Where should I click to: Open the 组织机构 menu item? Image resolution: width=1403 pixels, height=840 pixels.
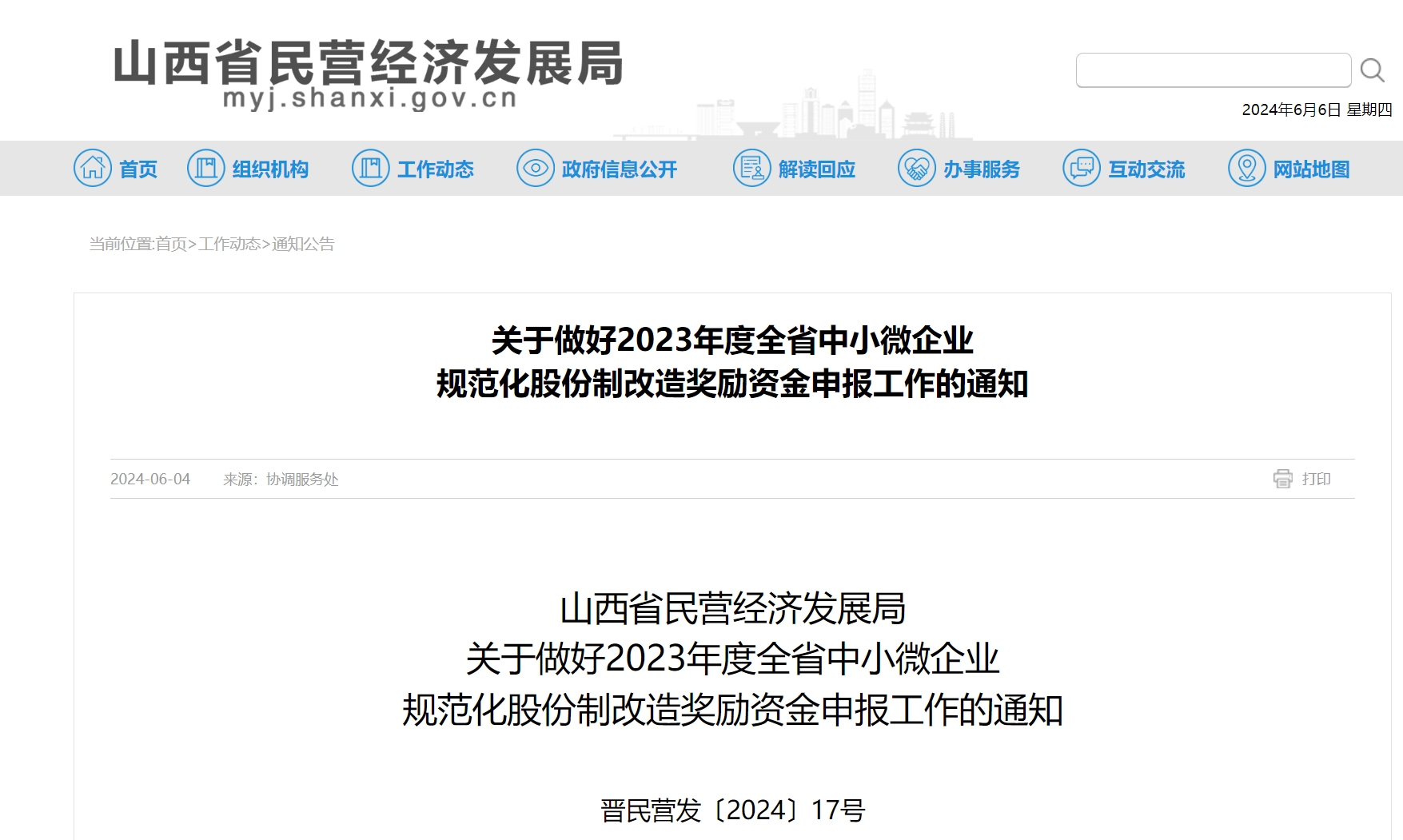[270, 169]
